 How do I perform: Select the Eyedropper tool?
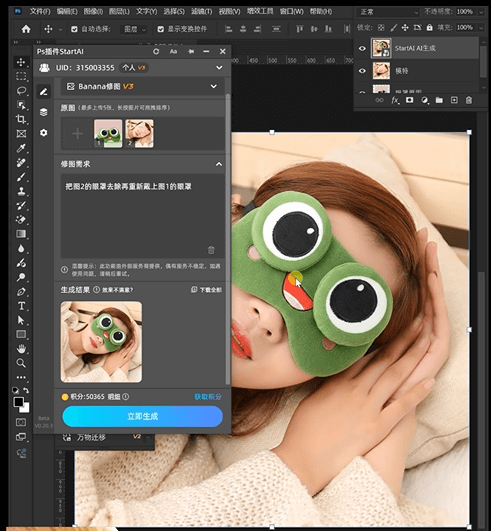tap(21, 148)
